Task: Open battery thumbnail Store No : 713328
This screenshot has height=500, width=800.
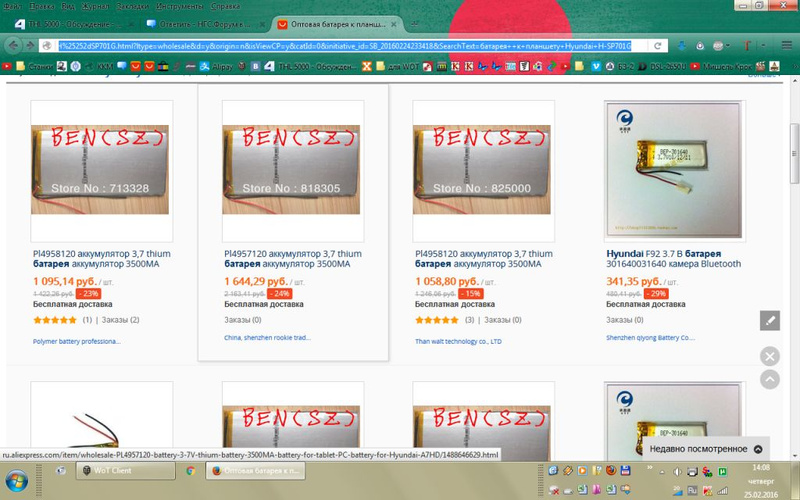Action: tap(100, 169)
